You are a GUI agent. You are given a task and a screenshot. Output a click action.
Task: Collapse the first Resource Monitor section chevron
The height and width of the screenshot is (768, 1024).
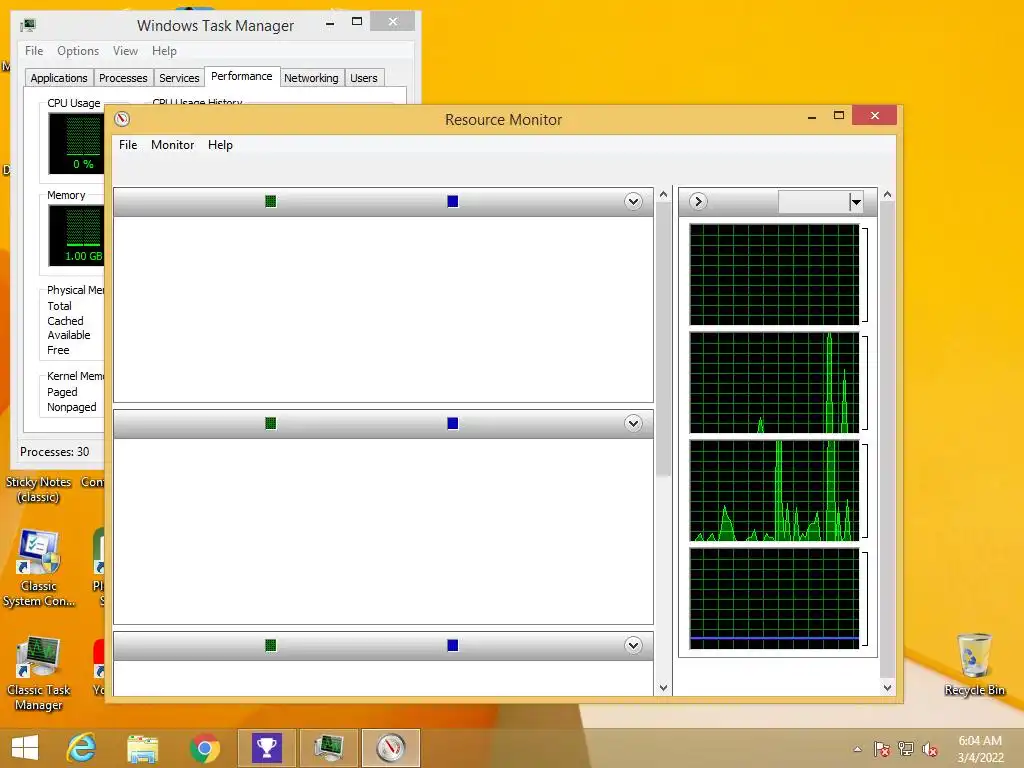click(x=633, y=201)
